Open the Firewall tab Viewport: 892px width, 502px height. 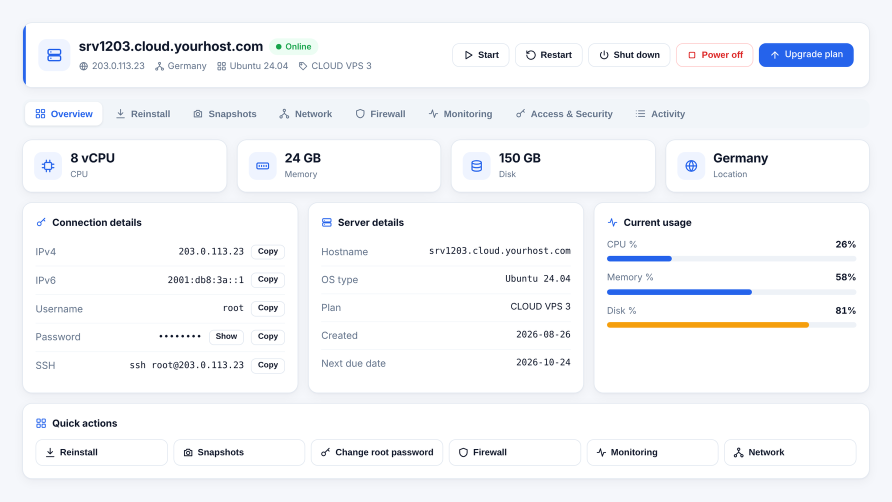380,114
